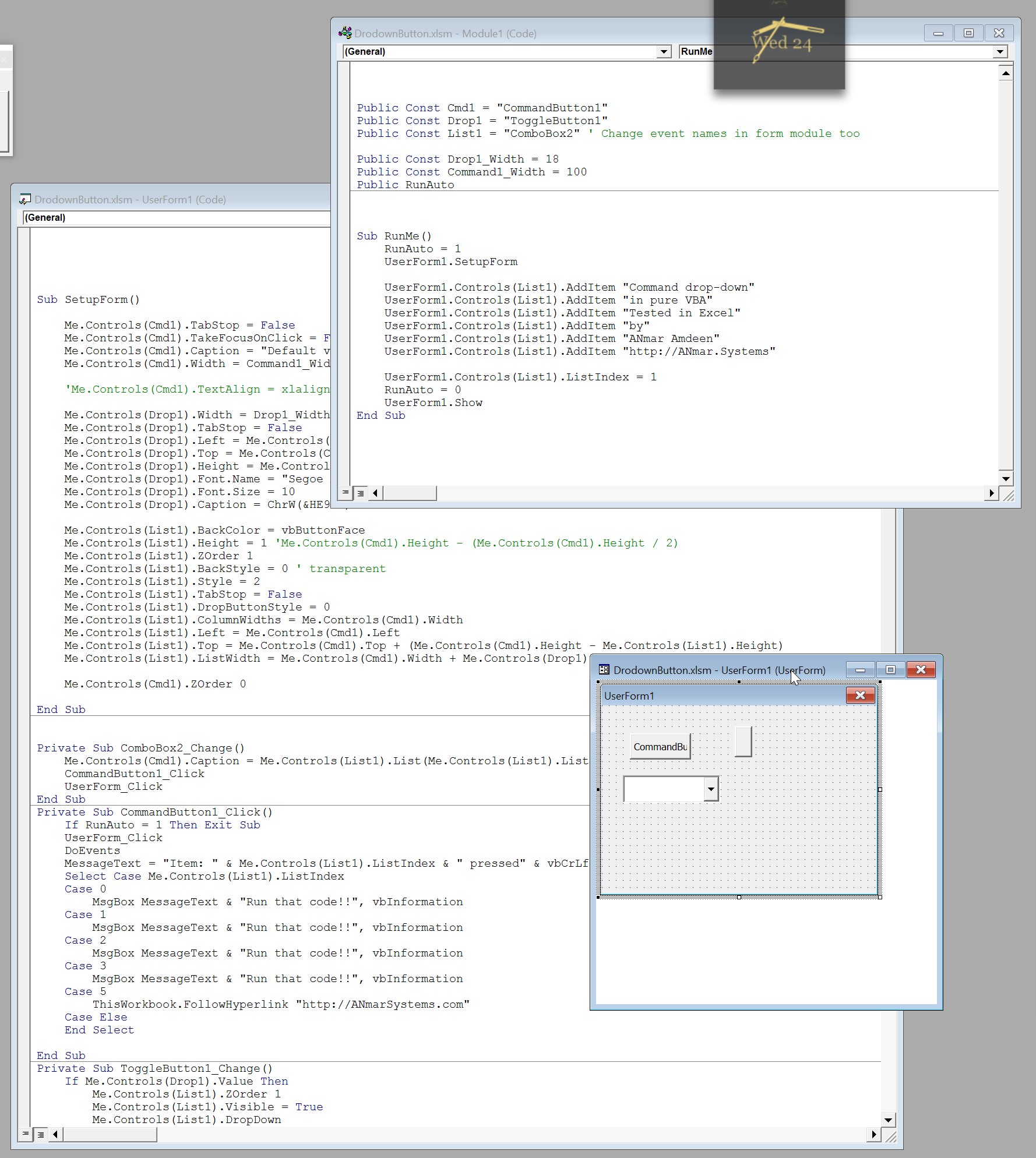The image size is (1036, 1158).
Task: Maximize the Module1 code window
Action: [x=968, y=33]
